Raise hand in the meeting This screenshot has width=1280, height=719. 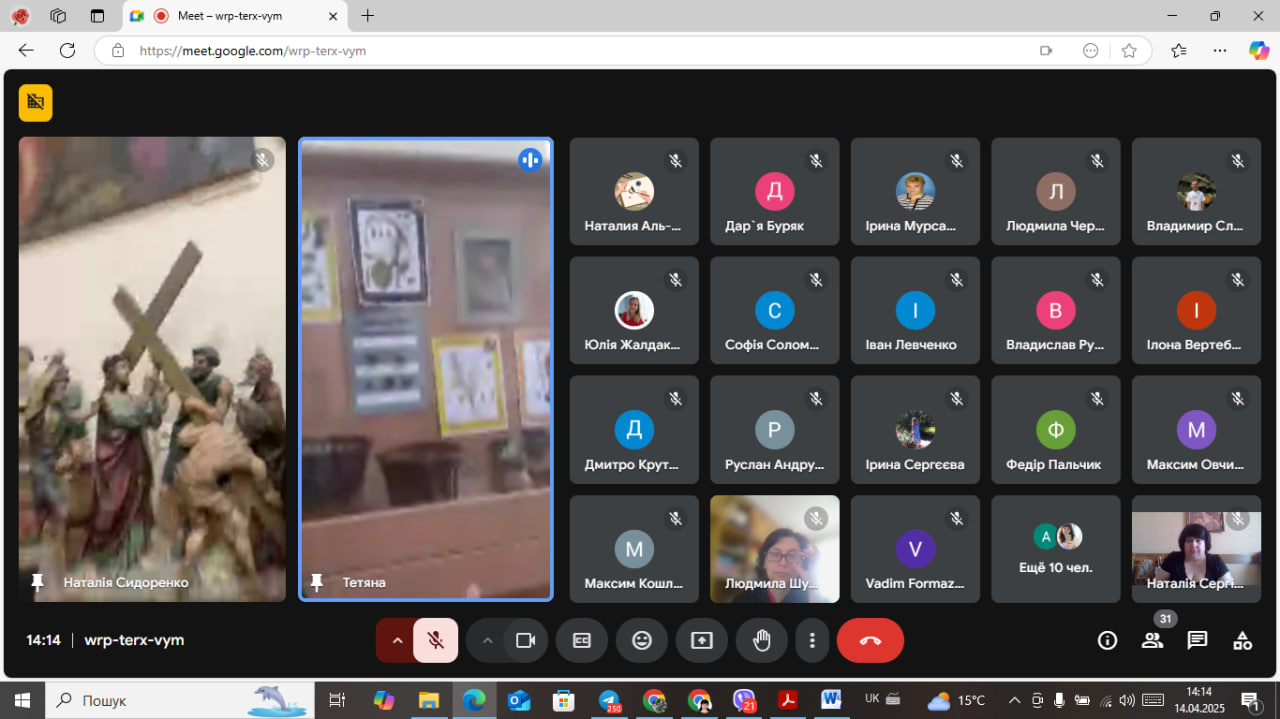pyautogui.click(x=762, y=641)
